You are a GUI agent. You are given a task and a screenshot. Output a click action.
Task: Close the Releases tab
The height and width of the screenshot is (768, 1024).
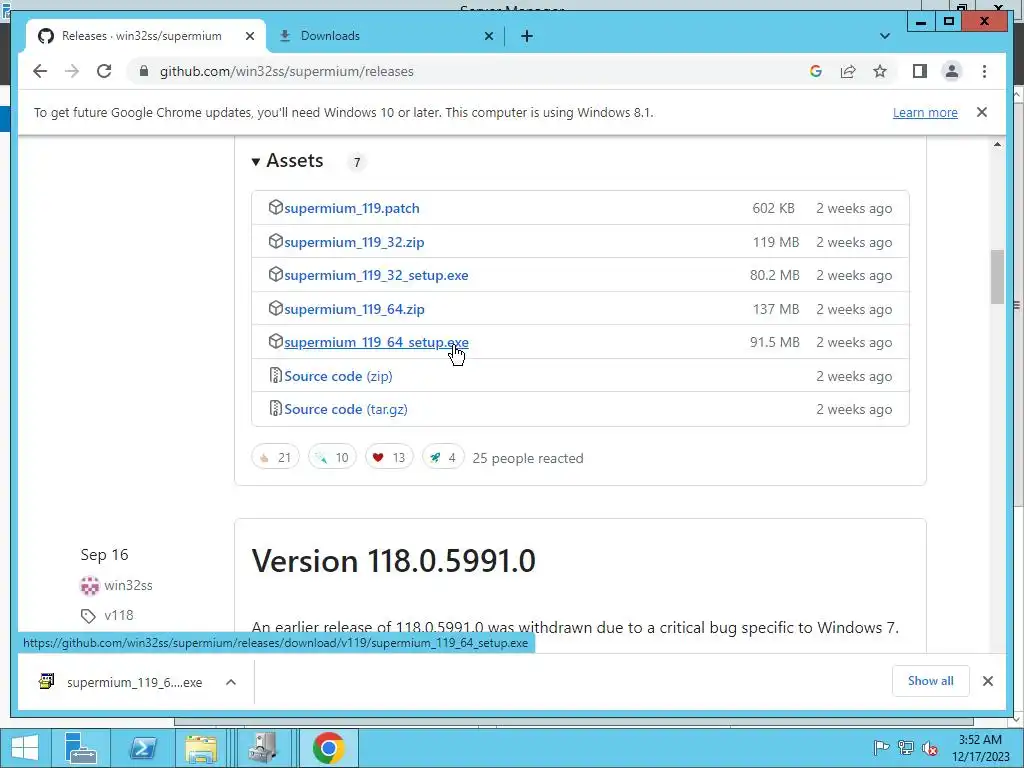pyautogui.click(x=249, y=36)
